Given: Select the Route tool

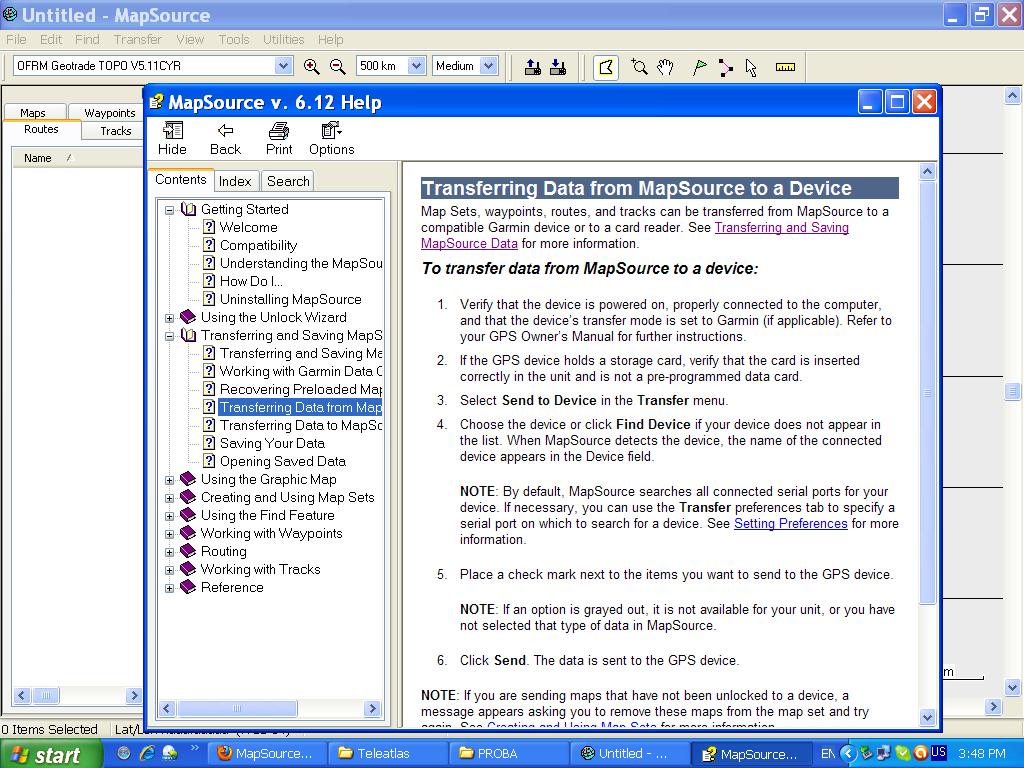Looking at the screenshot, I should [725, 67].
